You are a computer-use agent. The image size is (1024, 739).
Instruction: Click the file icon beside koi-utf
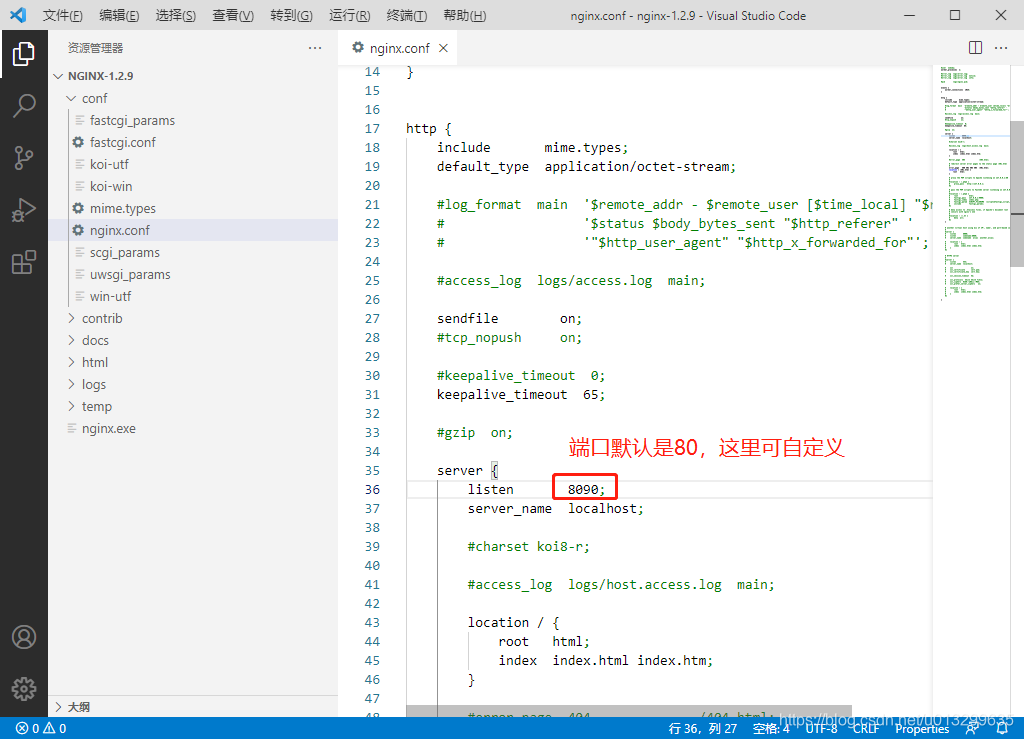pos(80,165)
